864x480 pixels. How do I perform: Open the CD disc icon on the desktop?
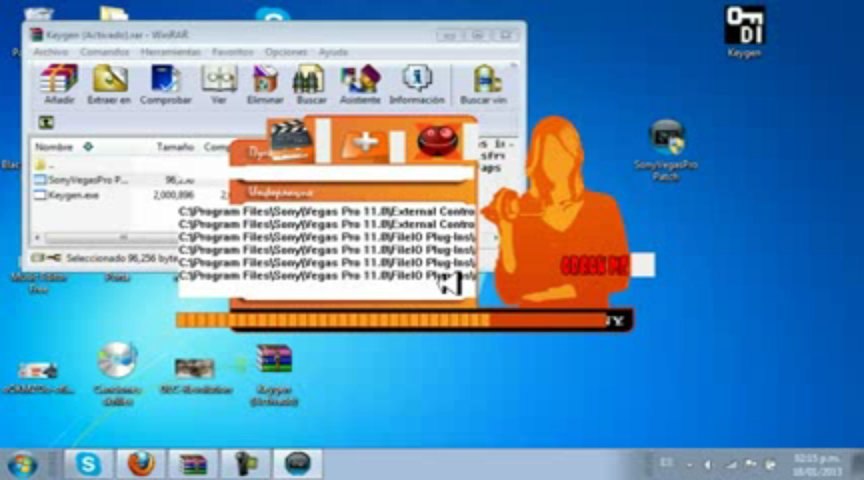coord(117,373)
